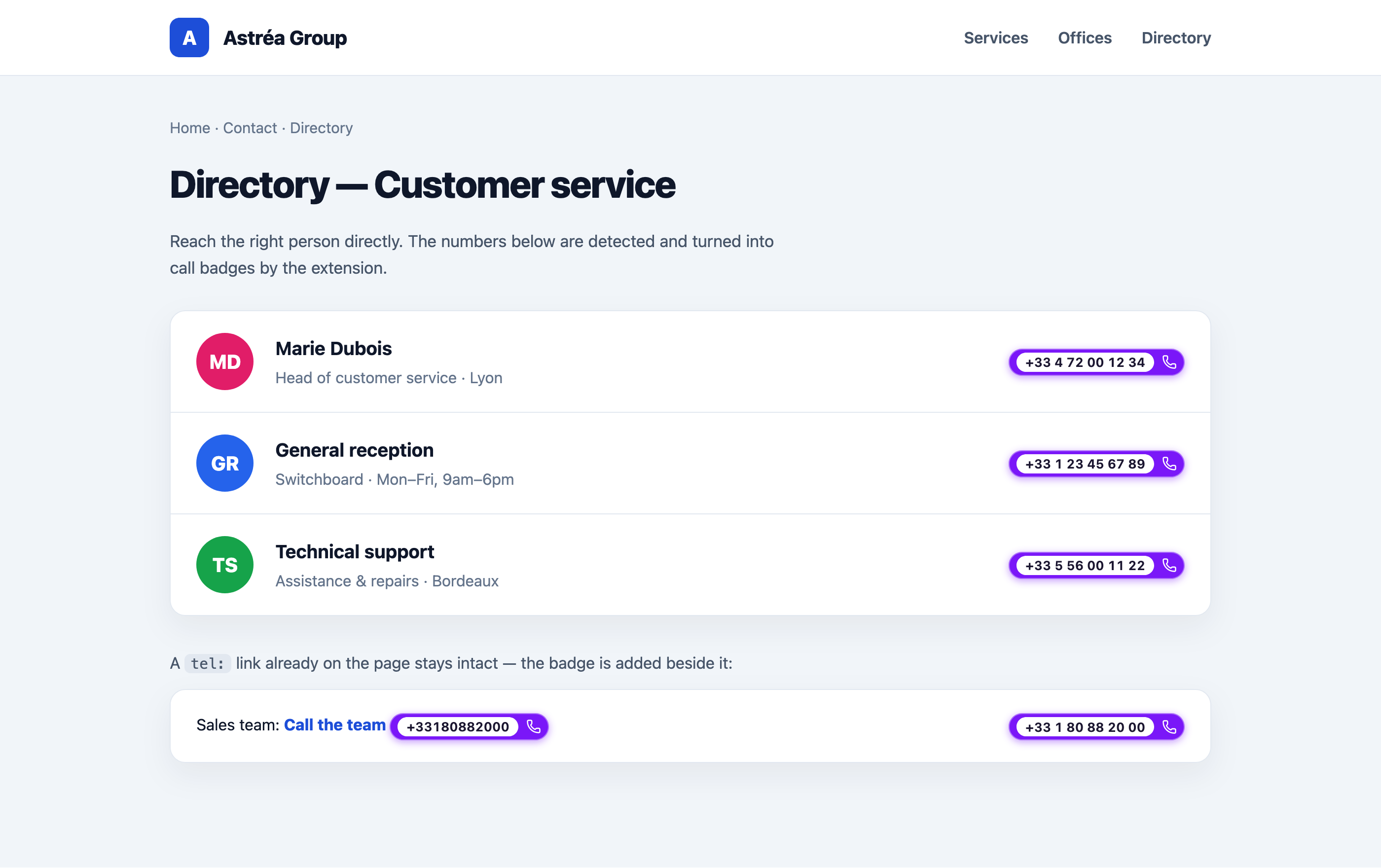Click "Switchboard · Mon–Fri, 9am–6pm" text

click(395, 479)
